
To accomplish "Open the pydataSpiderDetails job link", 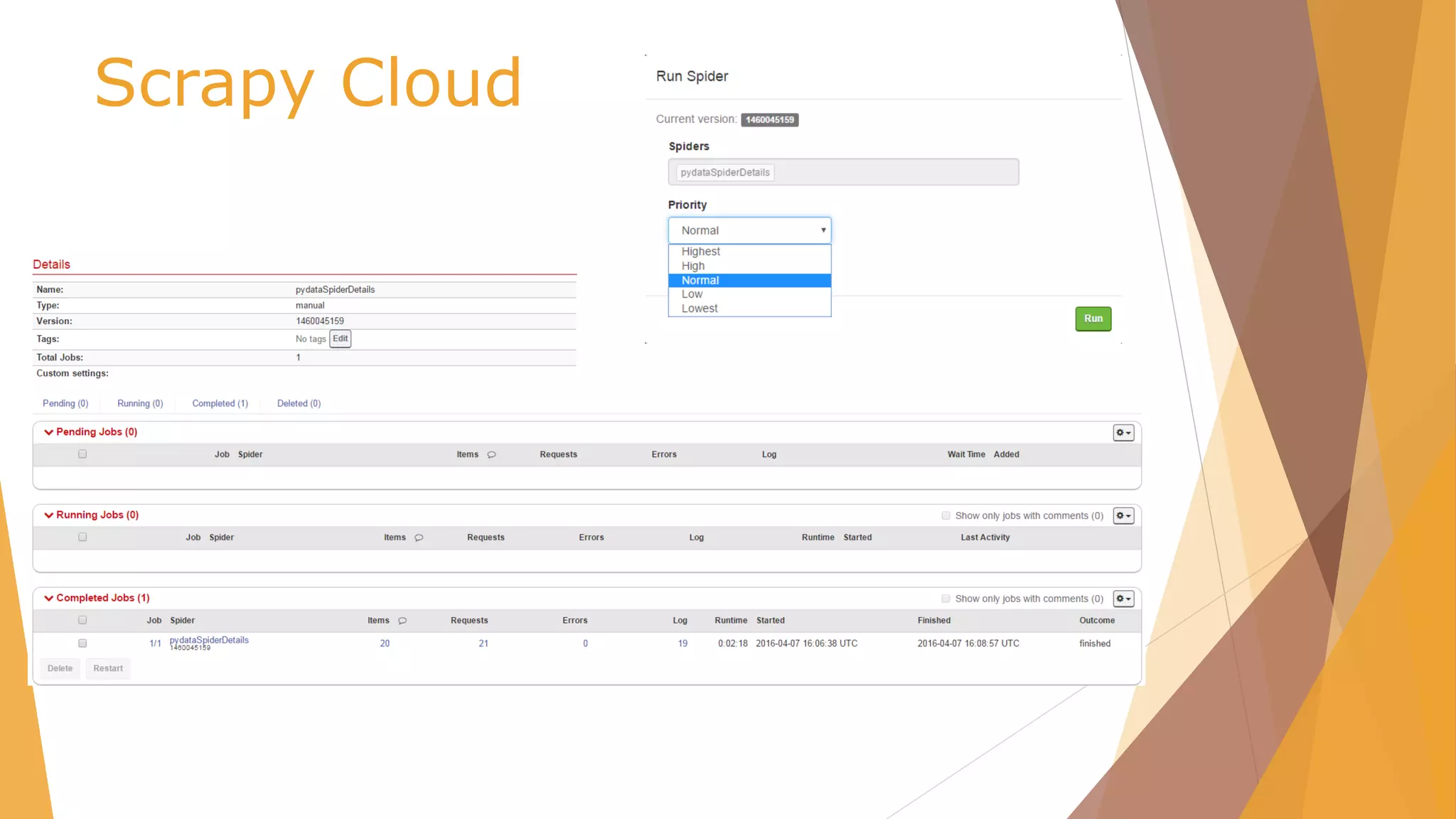I will click(209, 641).
